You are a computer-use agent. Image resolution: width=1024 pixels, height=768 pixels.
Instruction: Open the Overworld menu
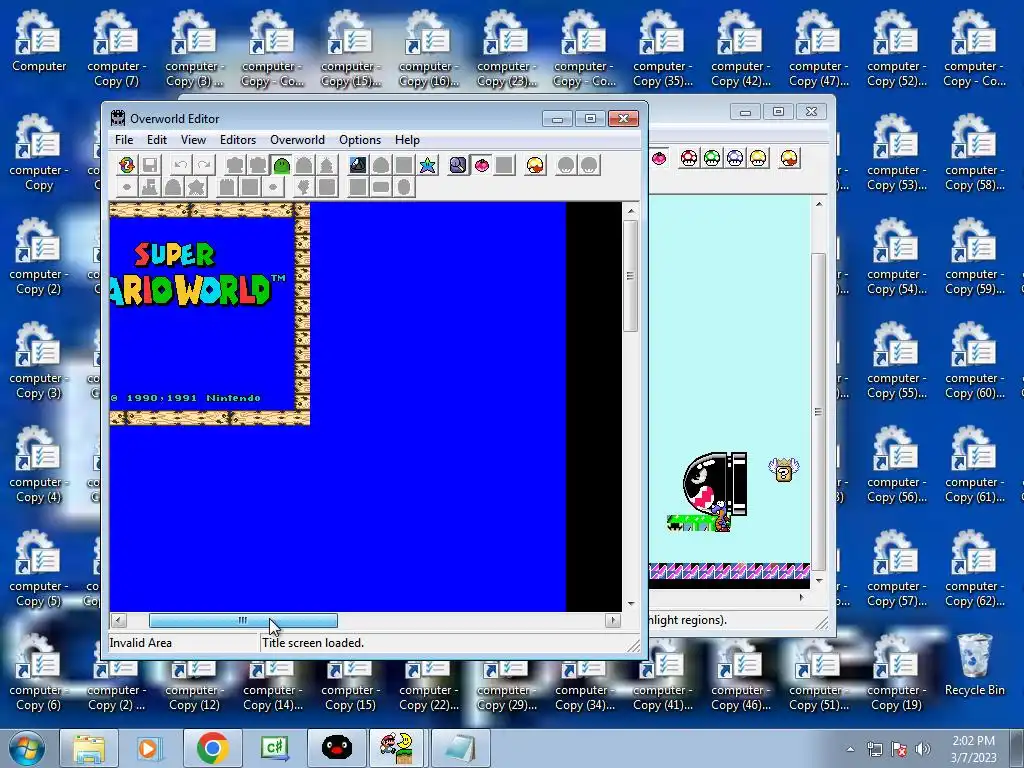tap(297, 140)
